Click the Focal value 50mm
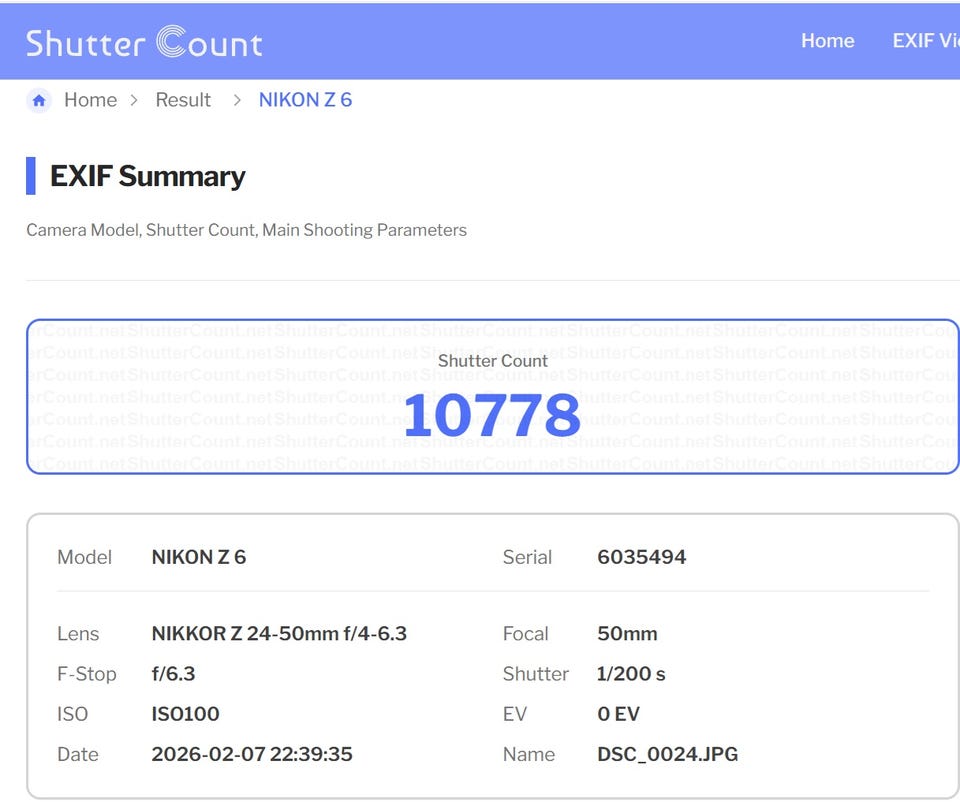The width and height of the screenshot is (960, 802). click(x=628, y=634)
